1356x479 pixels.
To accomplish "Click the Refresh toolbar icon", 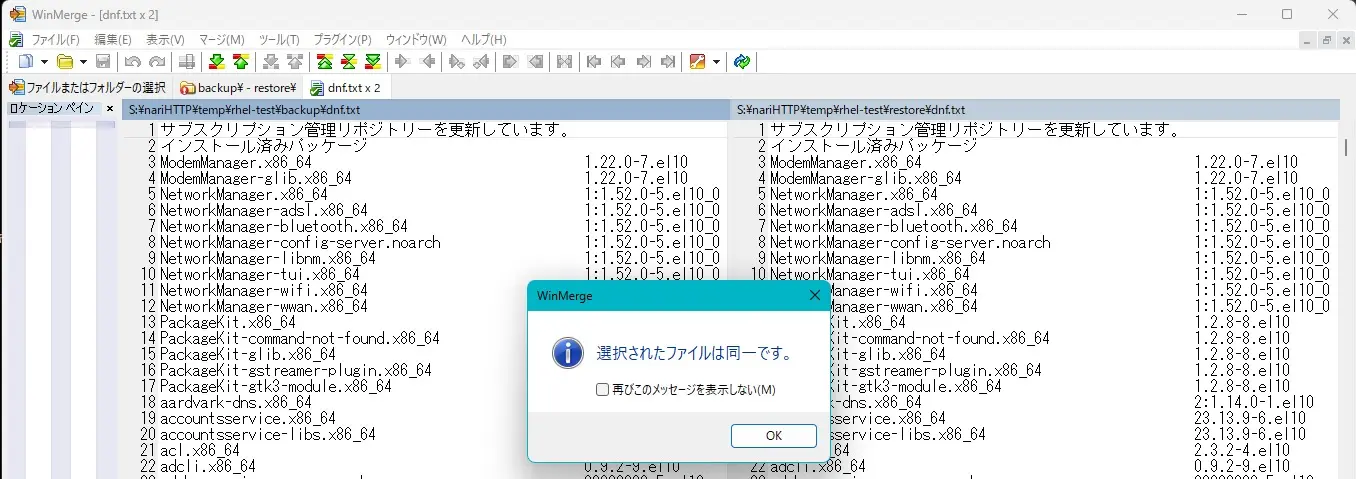I will (x=742, y=62).
